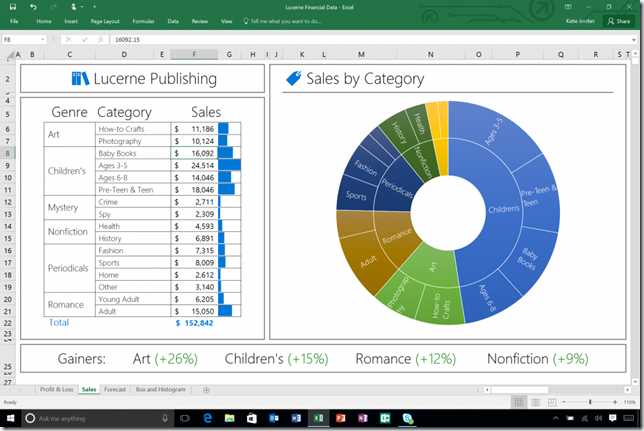Click the Sales by Category tag icon
The height and width of the screenshot is (431, 644).
(x=294, y=78)
